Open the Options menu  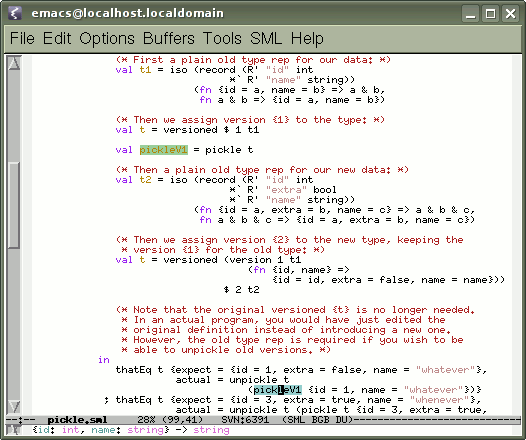click(x=107, y=38)
